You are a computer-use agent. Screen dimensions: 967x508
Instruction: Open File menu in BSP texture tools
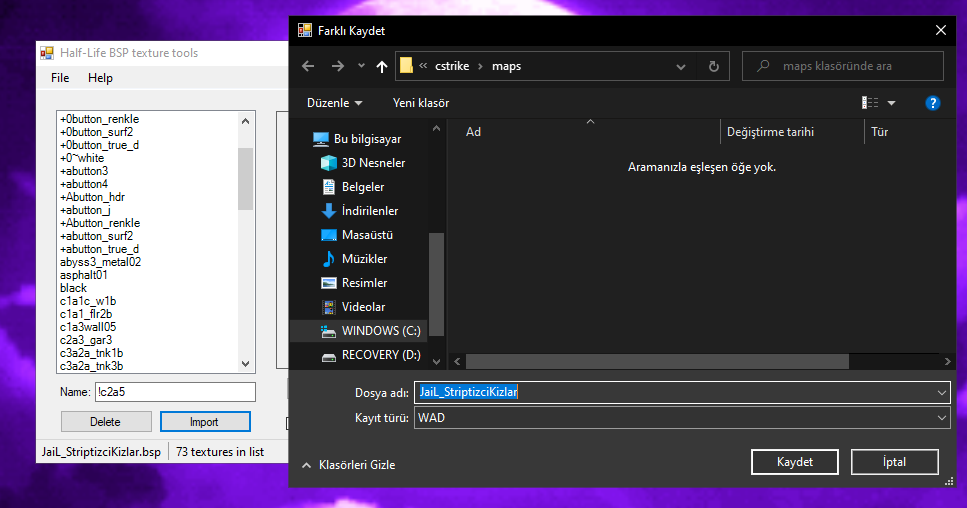[60, 78]
